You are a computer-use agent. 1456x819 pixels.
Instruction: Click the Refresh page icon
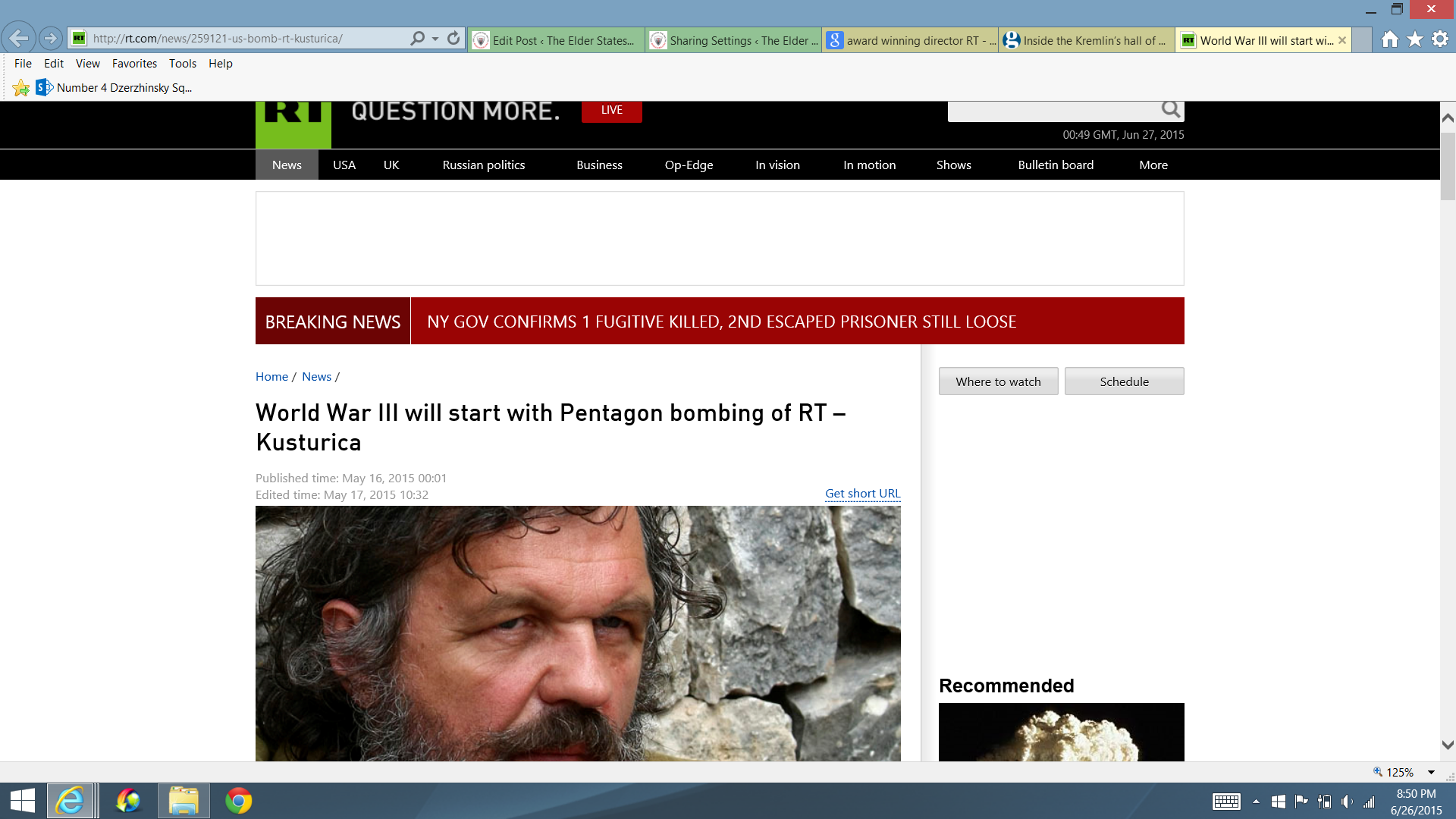(x=453, y=38)
